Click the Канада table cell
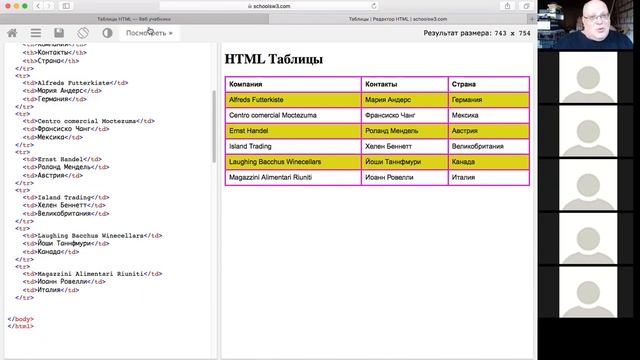640x360 pixels. coord(489,162)
